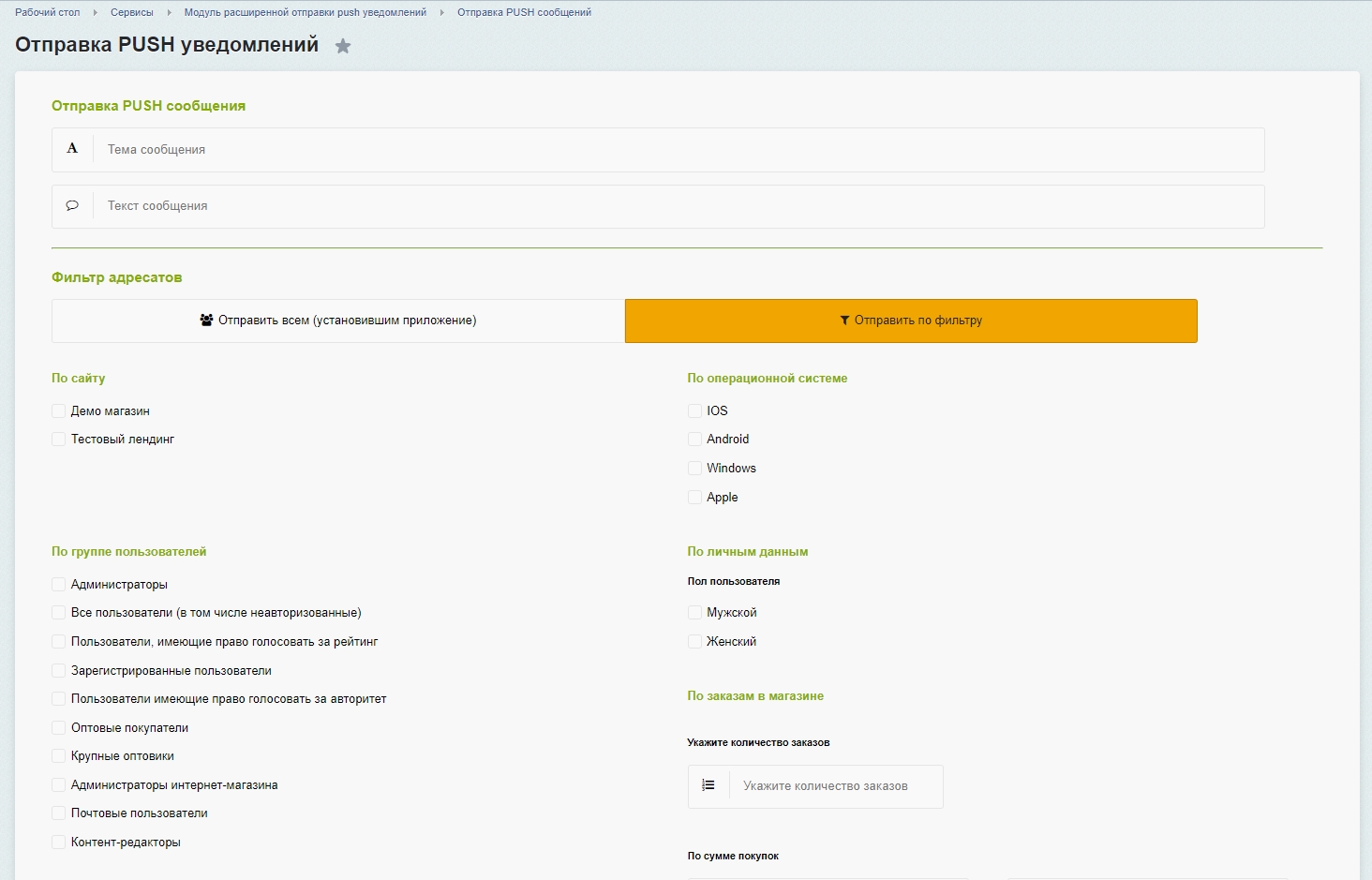
Task: Click the list icon in order count field
Action: coord(708,786)
